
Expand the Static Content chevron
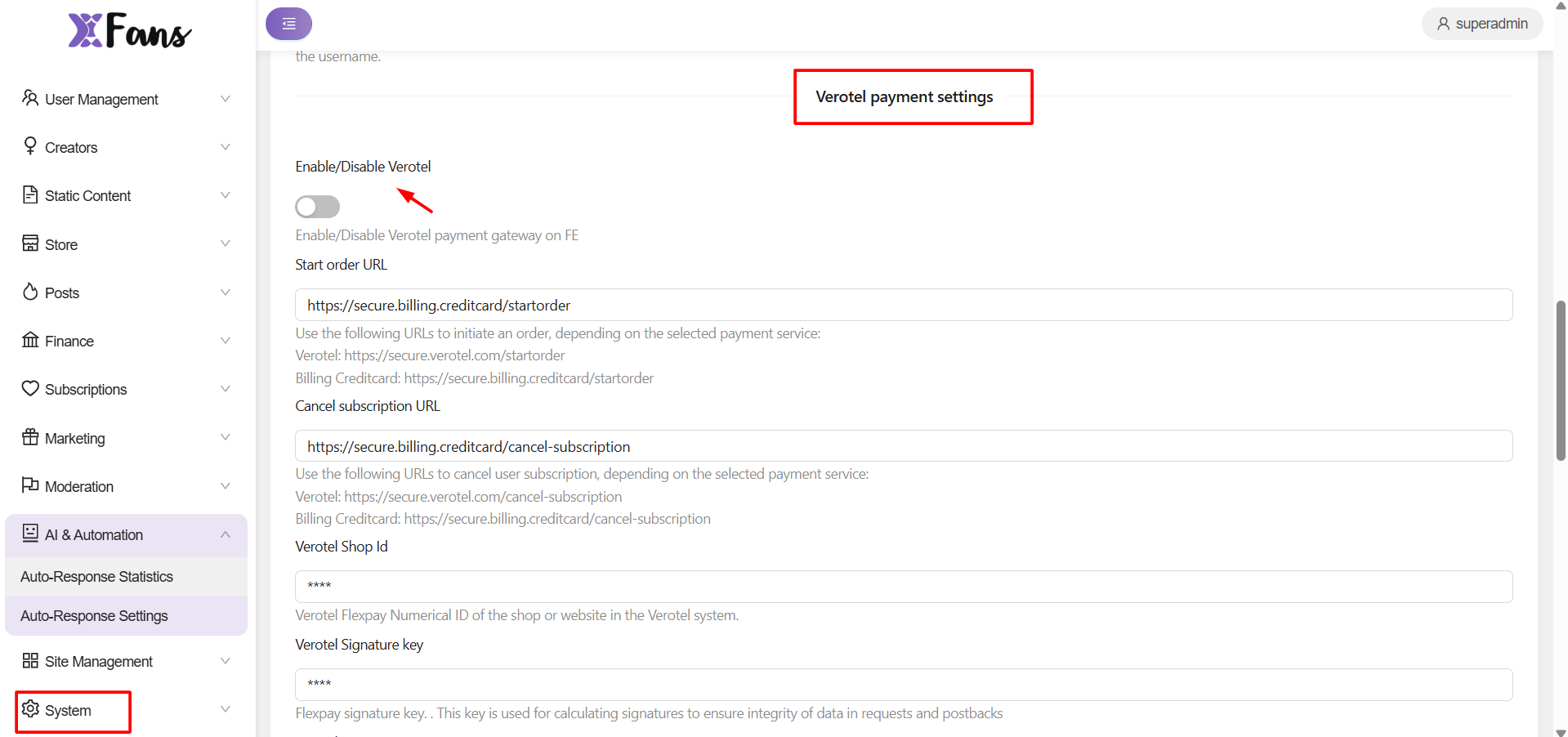click(226, 195)
